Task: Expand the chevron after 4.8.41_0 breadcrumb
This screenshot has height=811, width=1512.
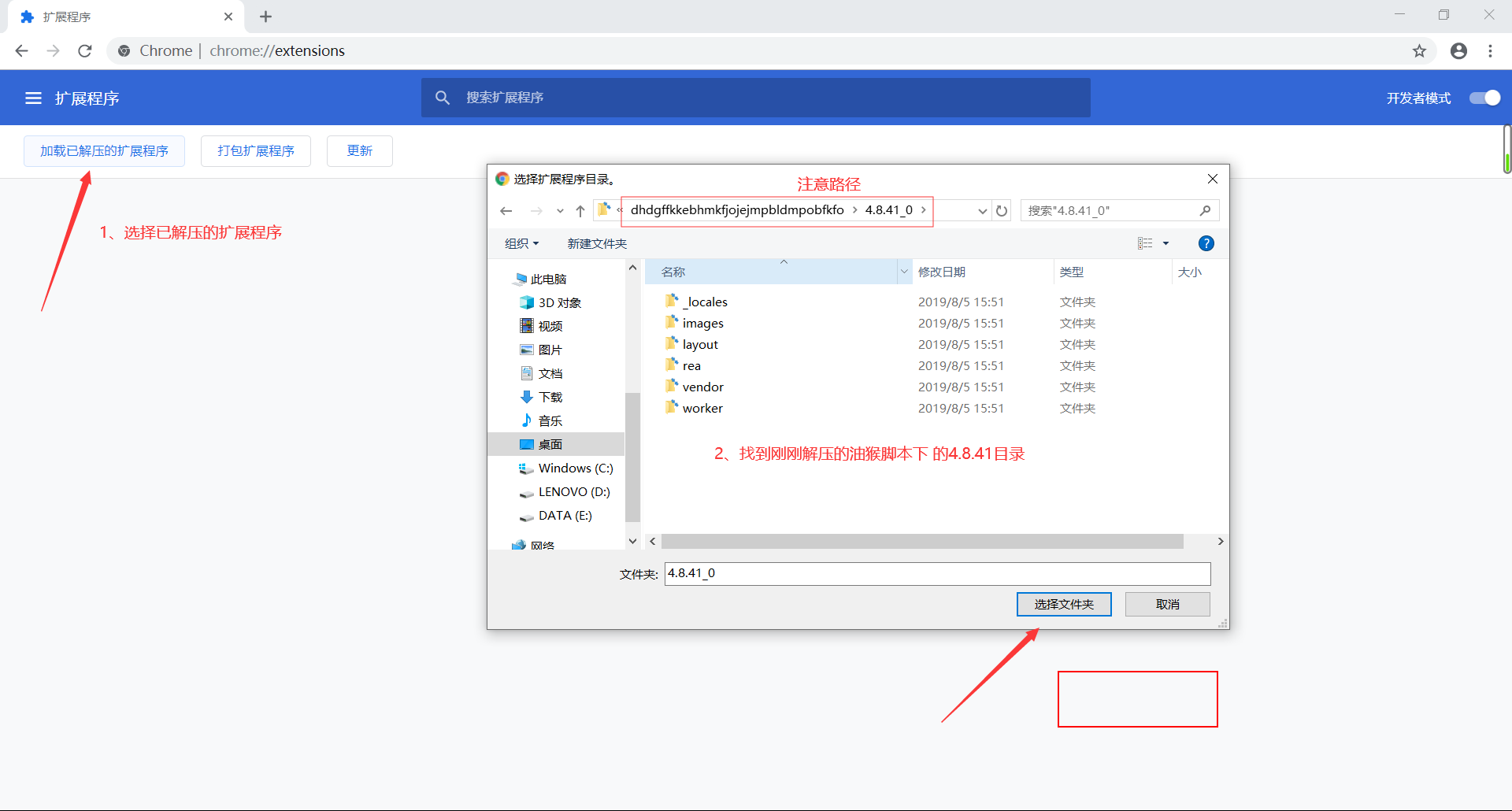Action: click(x=924, y=210)
